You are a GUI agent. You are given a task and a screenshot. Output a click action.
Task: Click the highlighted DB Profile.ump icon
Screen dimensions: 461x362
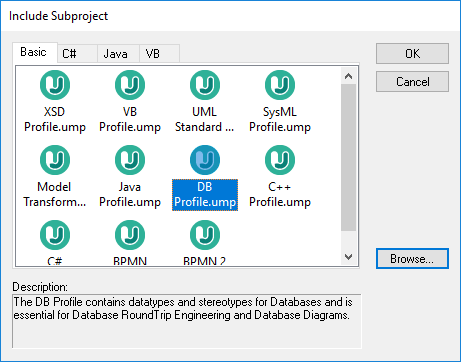click(205, 160)
